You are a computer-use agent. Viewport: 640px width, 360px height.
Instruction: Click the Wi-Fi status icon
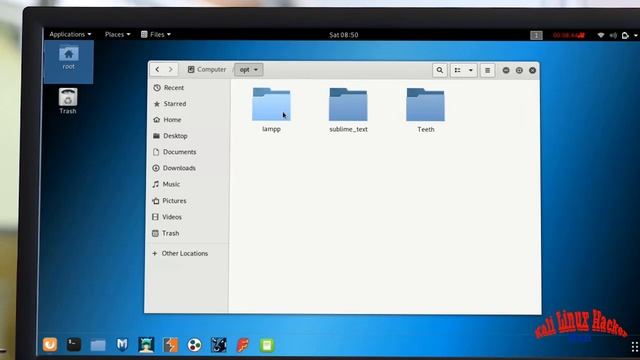(600, 36)
